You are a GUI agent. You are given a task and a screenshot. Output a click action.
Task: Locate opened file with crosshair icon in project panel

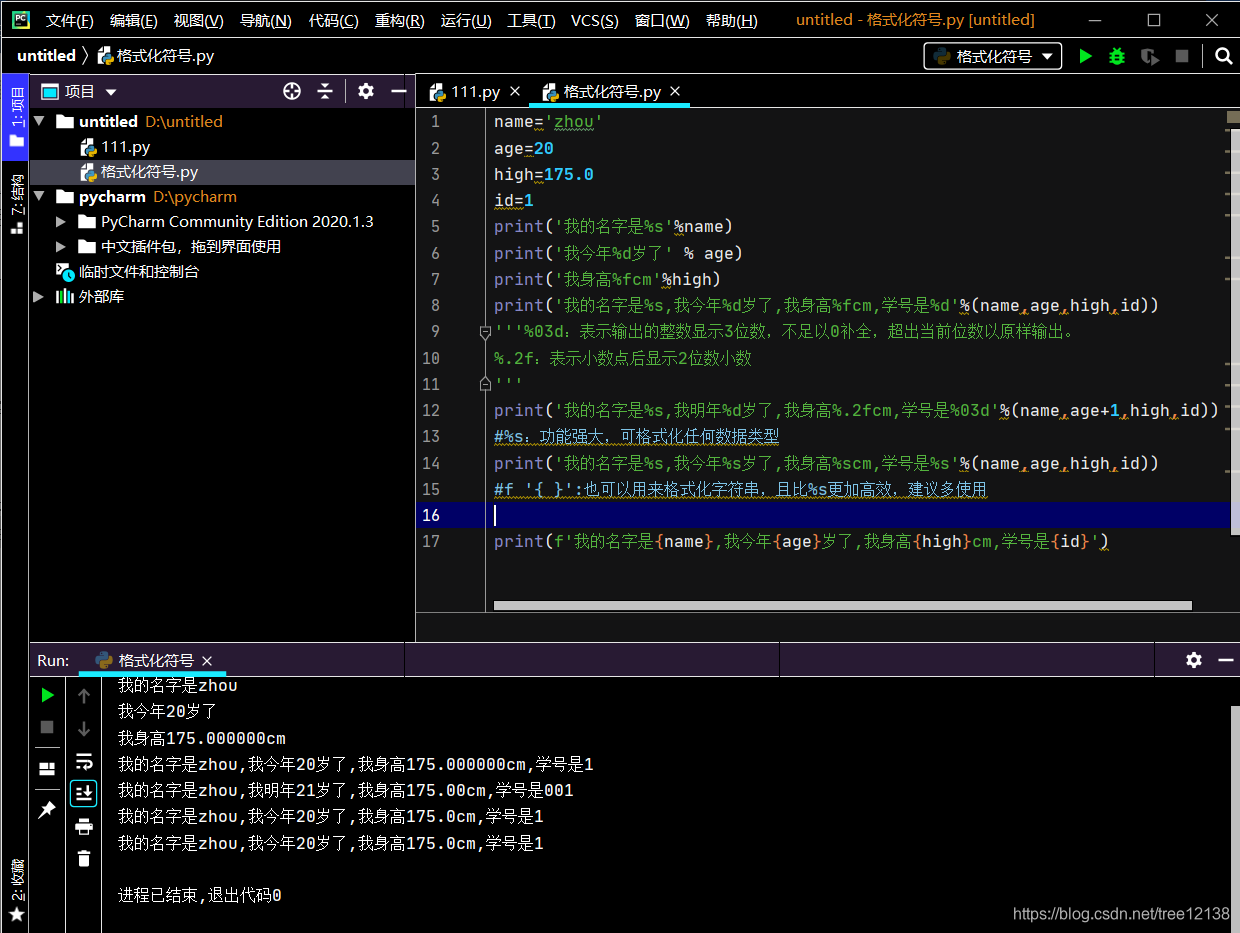point(292,91)
